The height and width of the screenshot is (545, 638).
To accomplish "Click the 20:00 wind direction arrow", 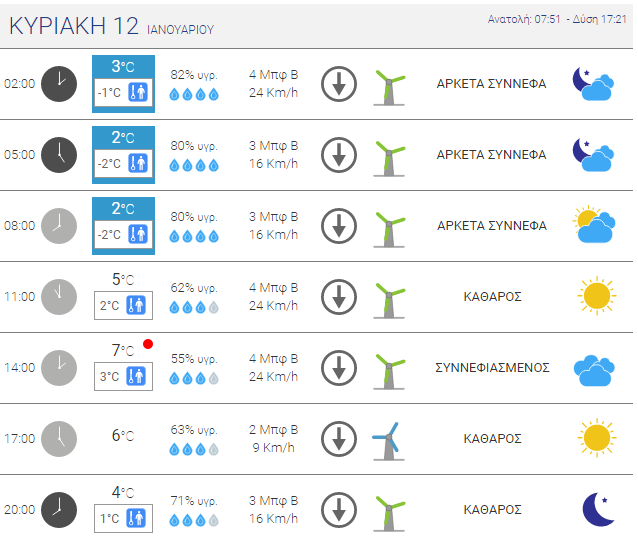I will point(339,509).
